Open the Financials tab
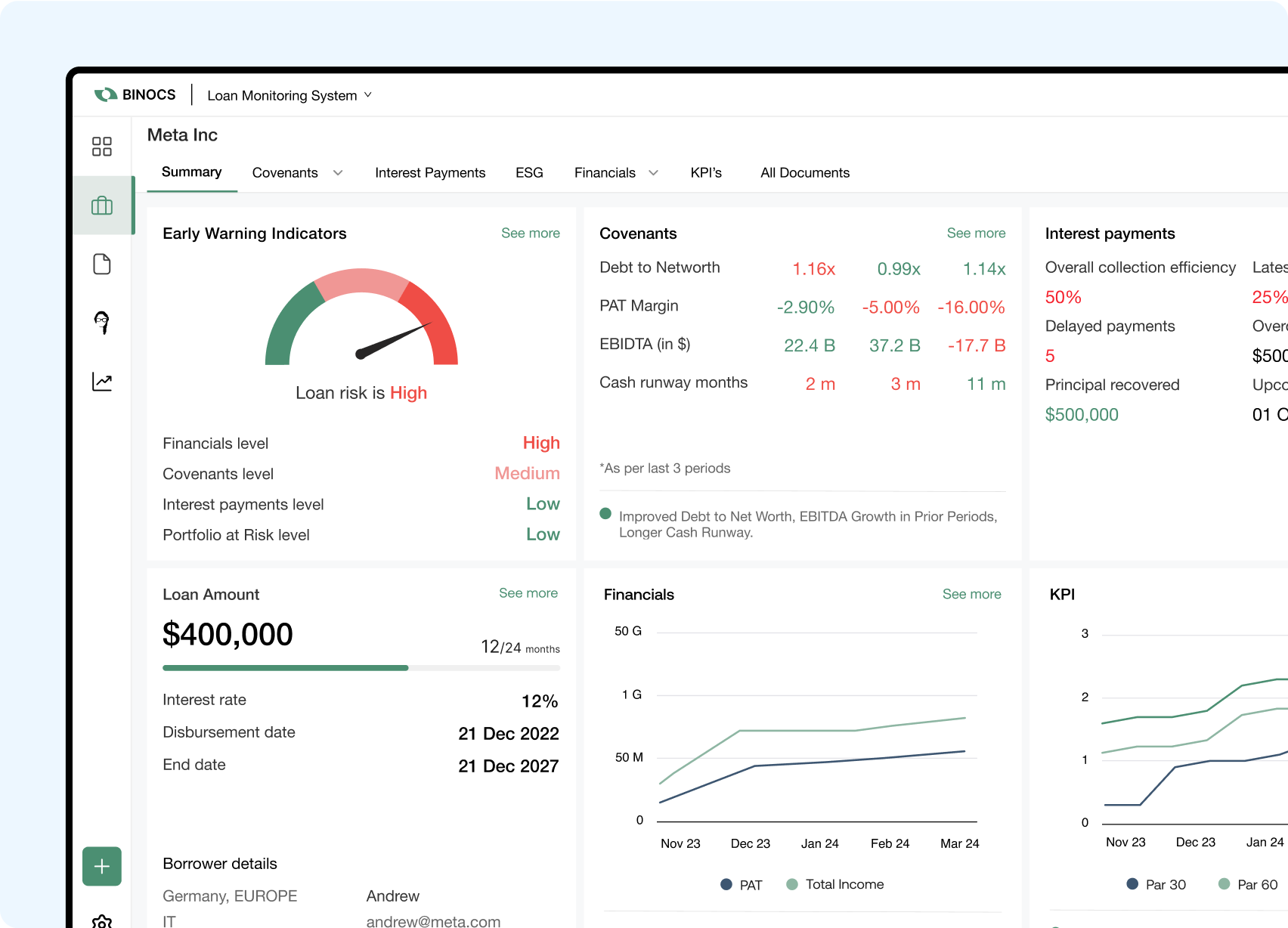Viewport: 1288px width, 928px height. coord(605,173)
